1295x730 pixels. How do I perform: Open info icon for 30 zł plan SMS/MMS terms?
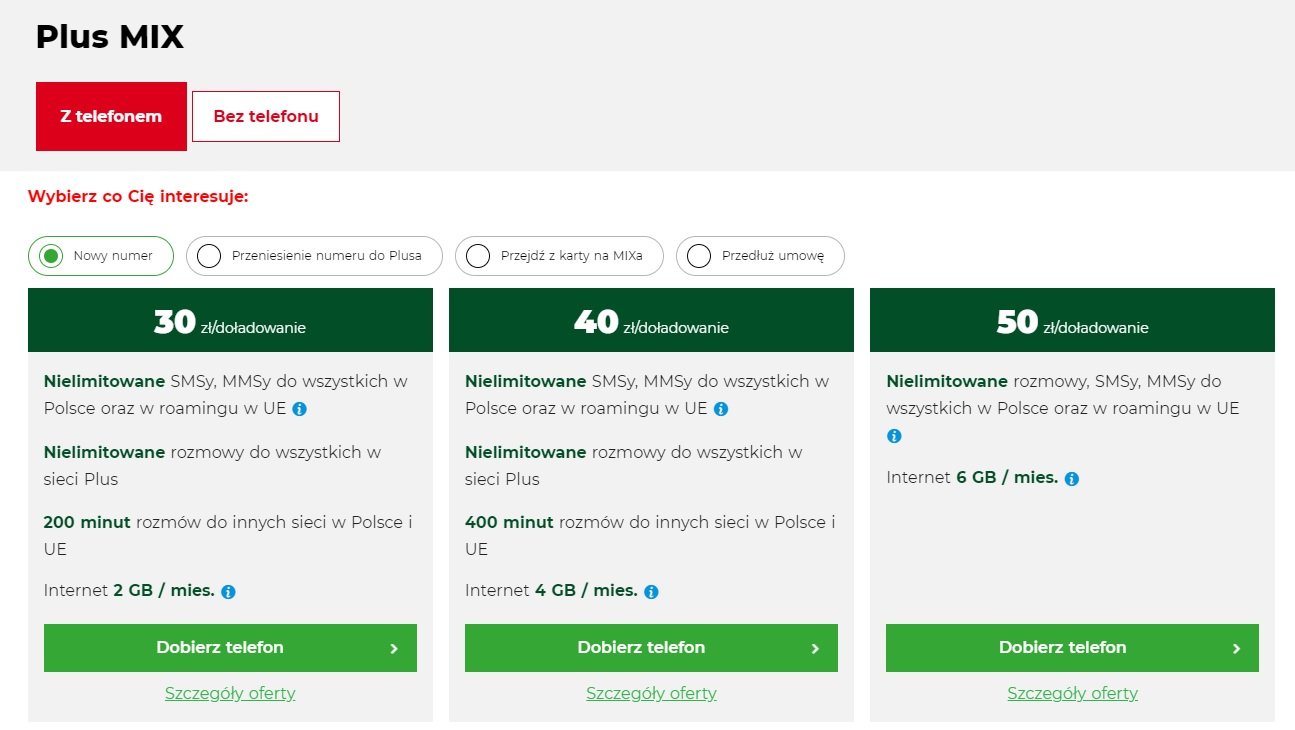point(300,409)
